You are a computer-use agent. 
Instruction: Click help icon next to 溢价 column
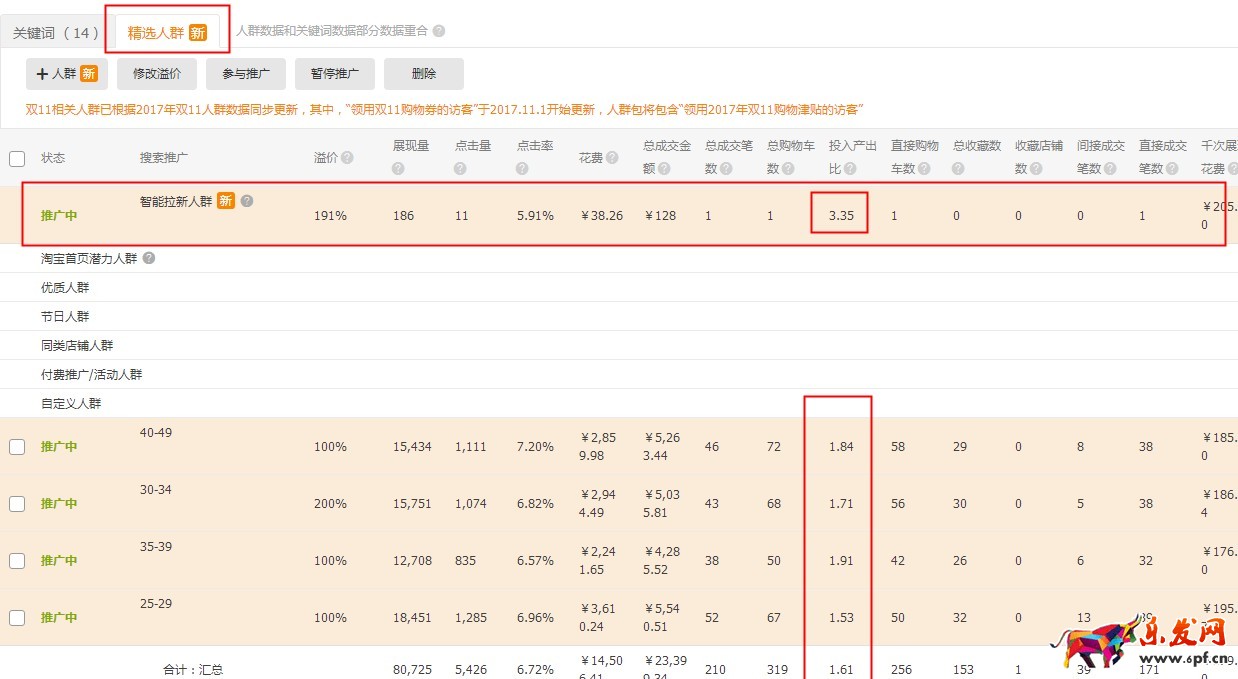(x=347, y=158)
